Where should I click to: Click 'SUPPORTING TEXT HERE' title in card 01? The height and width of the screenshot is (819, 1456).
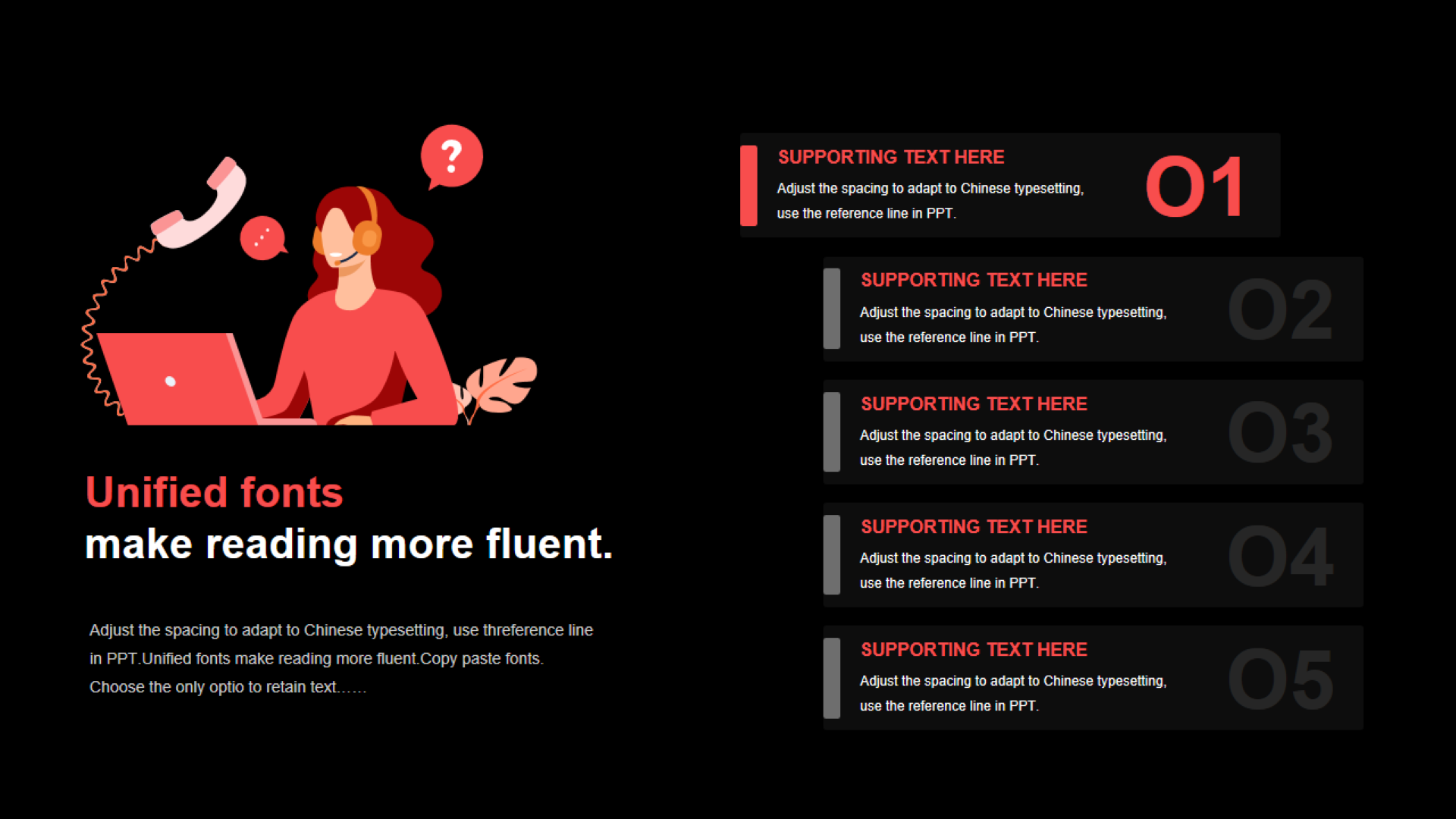click(x=891, y=157)
